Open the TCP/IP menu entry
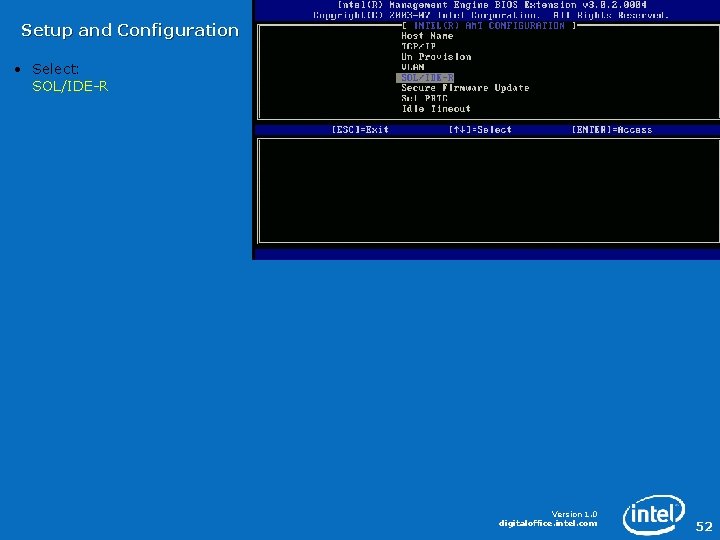 coord(418,46)
